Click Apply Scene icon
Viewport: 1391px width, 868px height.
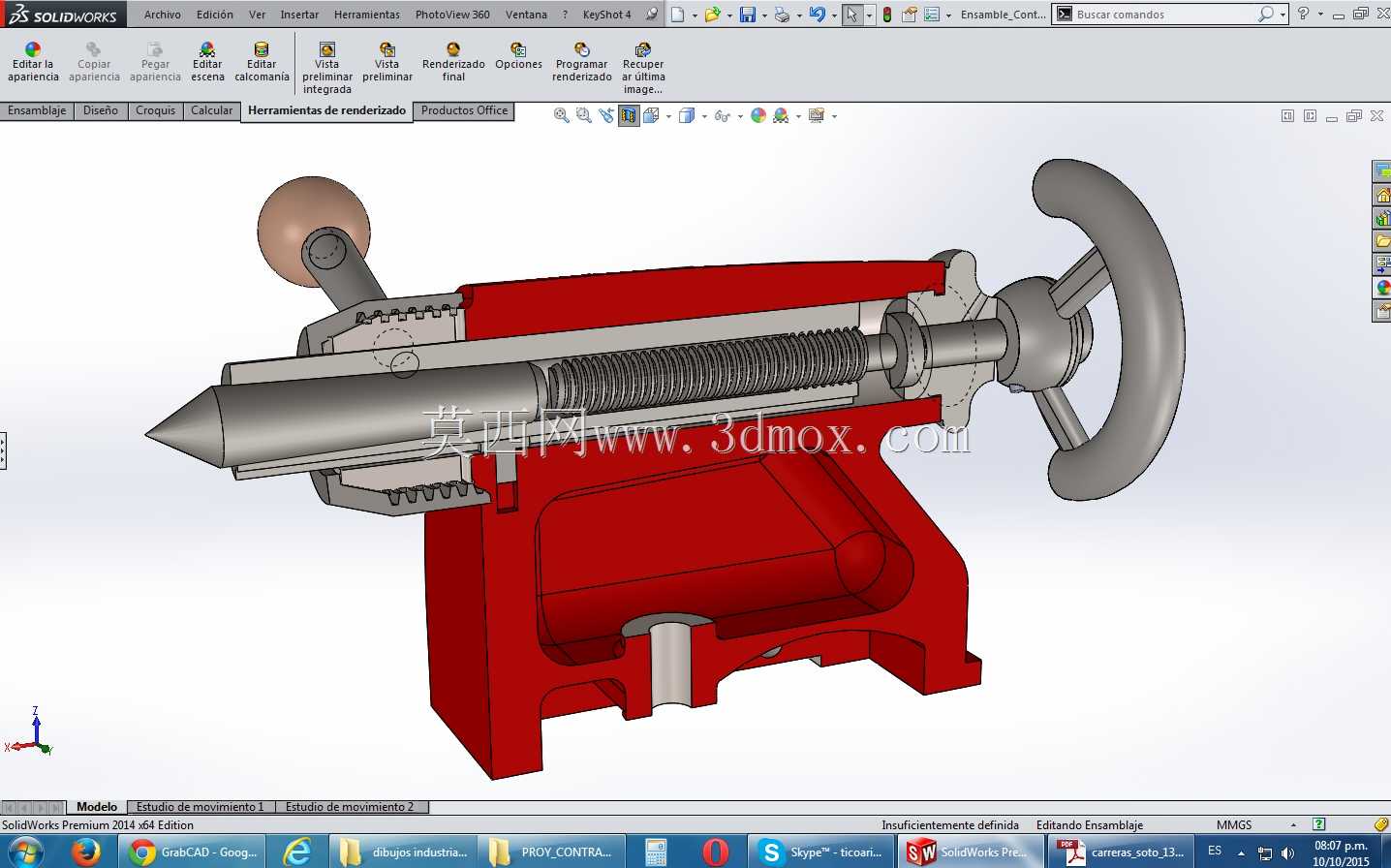coord(781,115)
